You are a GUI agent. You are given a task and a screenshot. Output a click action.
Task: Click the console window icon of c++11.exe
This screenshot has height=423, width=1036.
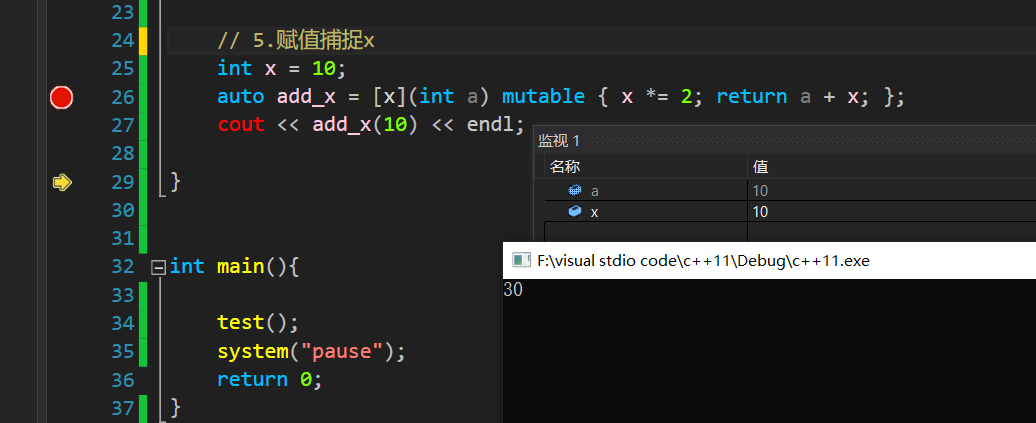coord(522,260)
